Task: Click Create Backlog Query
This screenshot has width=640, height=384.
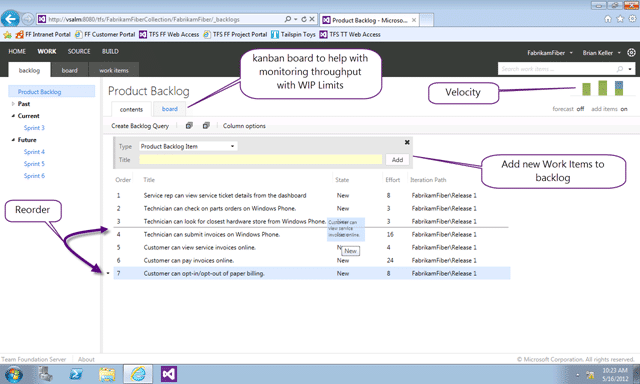Action: point(140,126)
